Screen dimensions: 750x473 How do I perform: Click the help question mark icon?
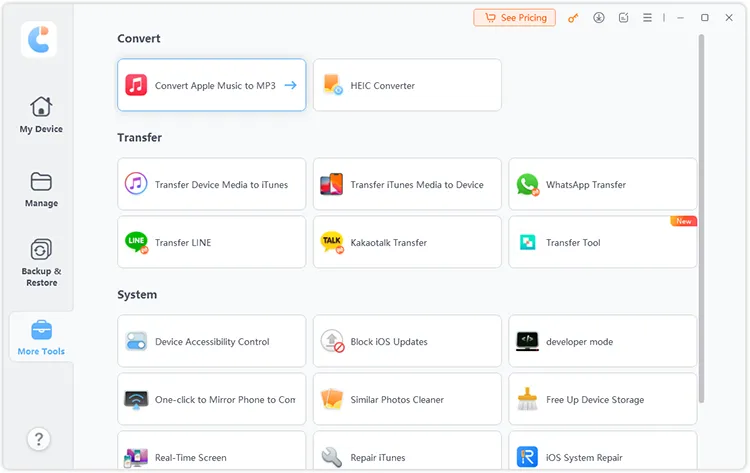pyautogui.click(x=39, y=439)
